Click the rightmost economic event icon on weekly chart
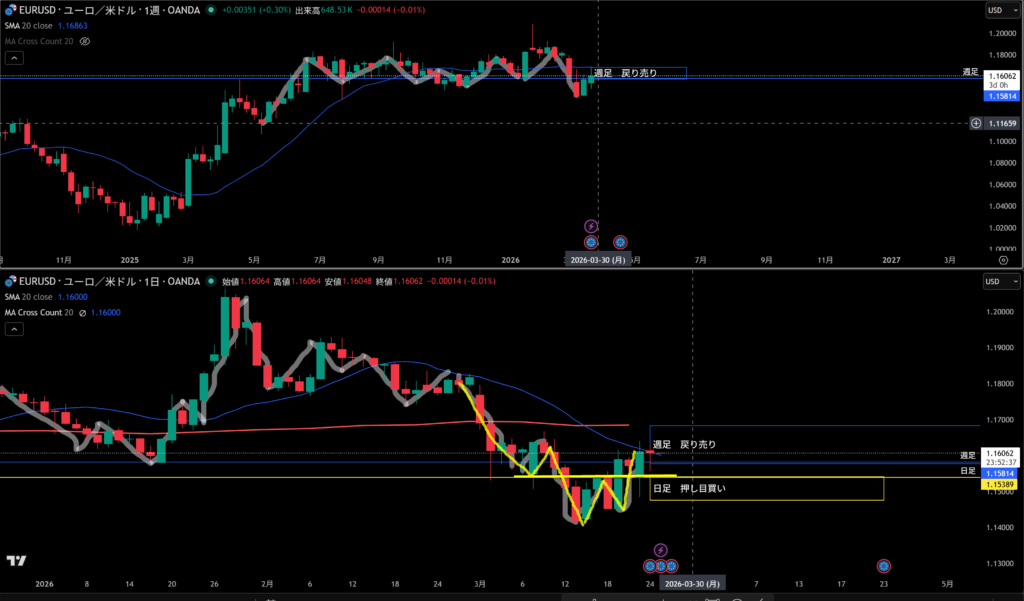 point(620,242)
